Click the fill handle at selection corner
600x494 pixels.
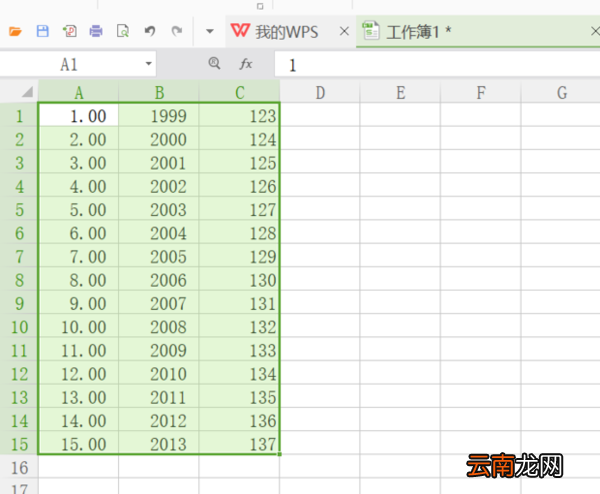pos(280,454)
